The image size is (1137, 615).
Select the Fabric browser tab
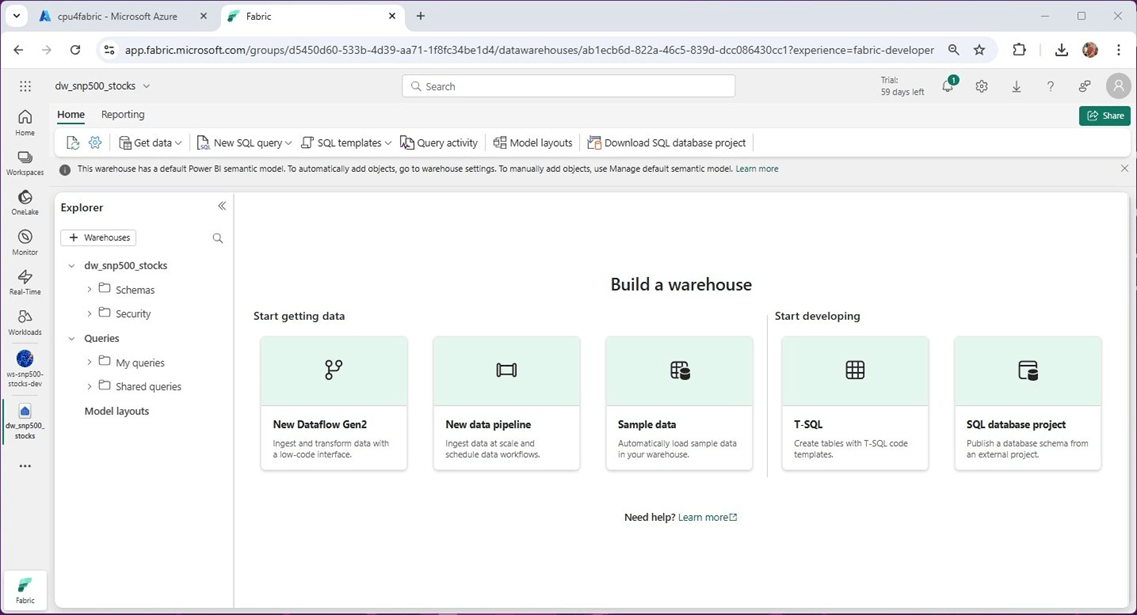click(312, 16)
